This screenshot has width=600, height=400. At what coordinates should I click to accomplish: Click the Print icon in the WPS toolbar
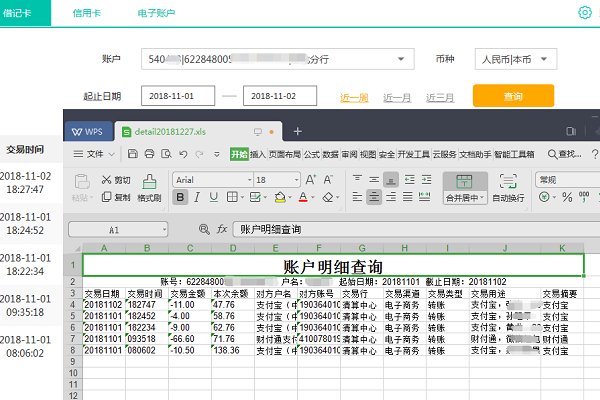point(149,154)
